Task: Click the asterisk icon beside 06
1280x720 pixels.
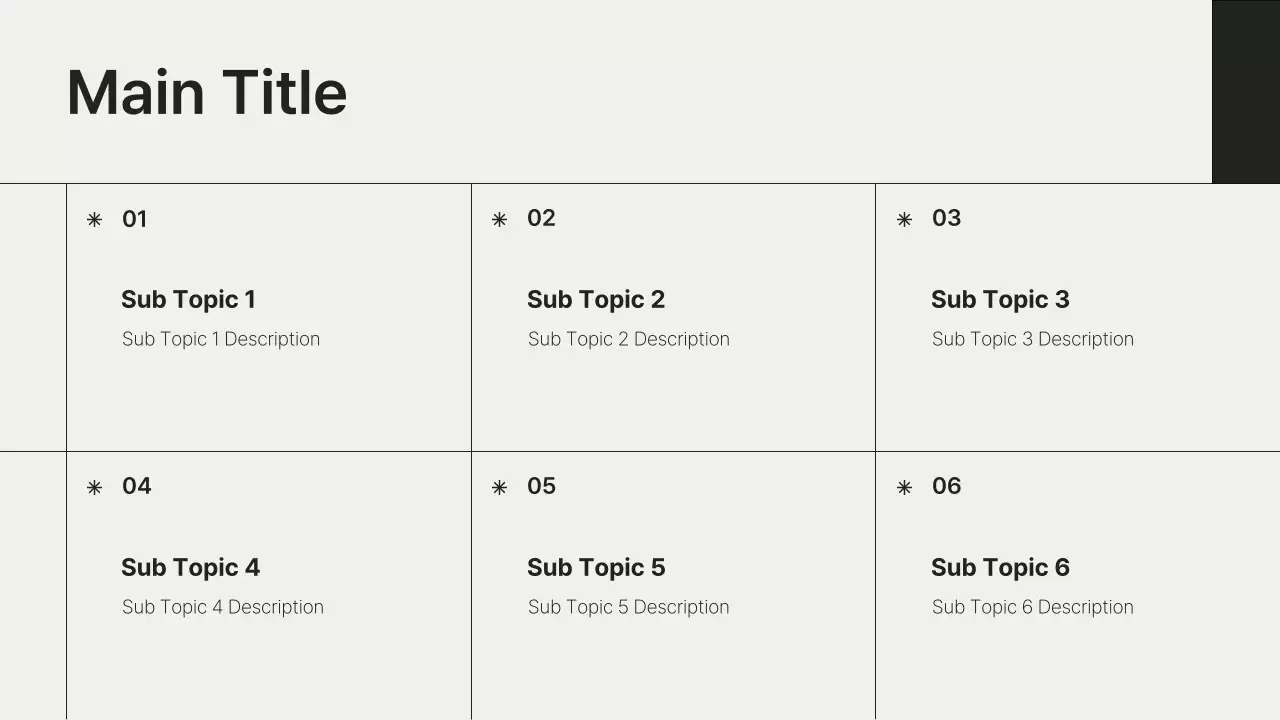Action: click(x=904, y=487)
